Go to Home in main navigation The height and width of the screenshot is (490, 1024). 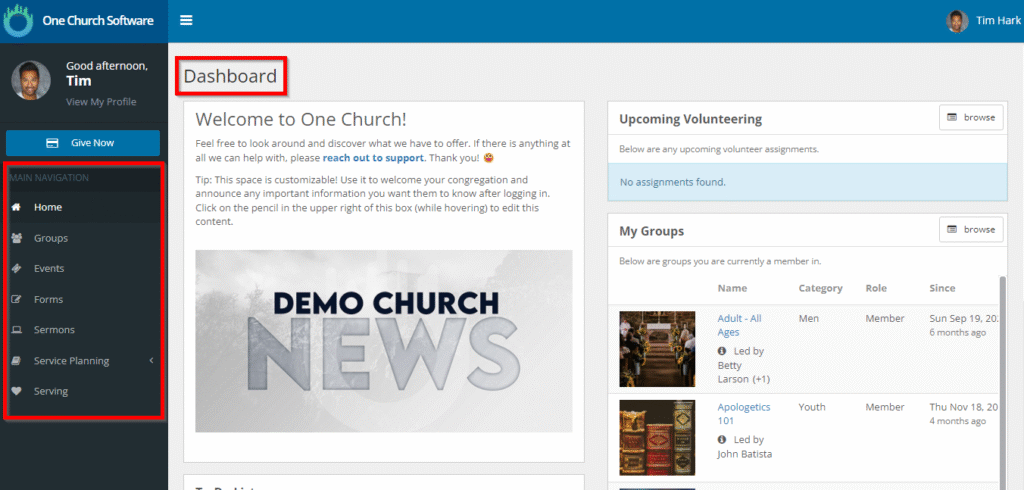pos(48,207)
